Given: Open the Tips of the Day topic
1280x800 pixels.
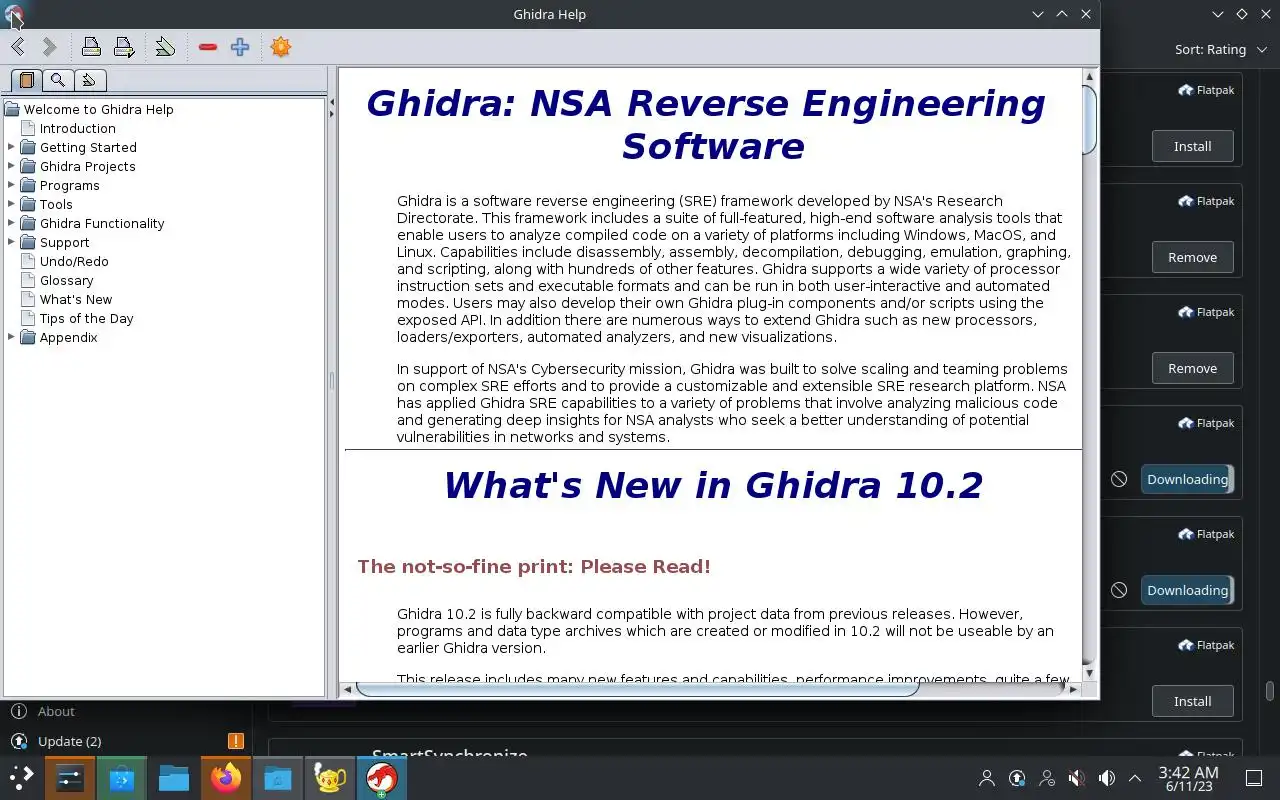Looking at the screenshot, I should pyautogui.click(x=86, y=318).
